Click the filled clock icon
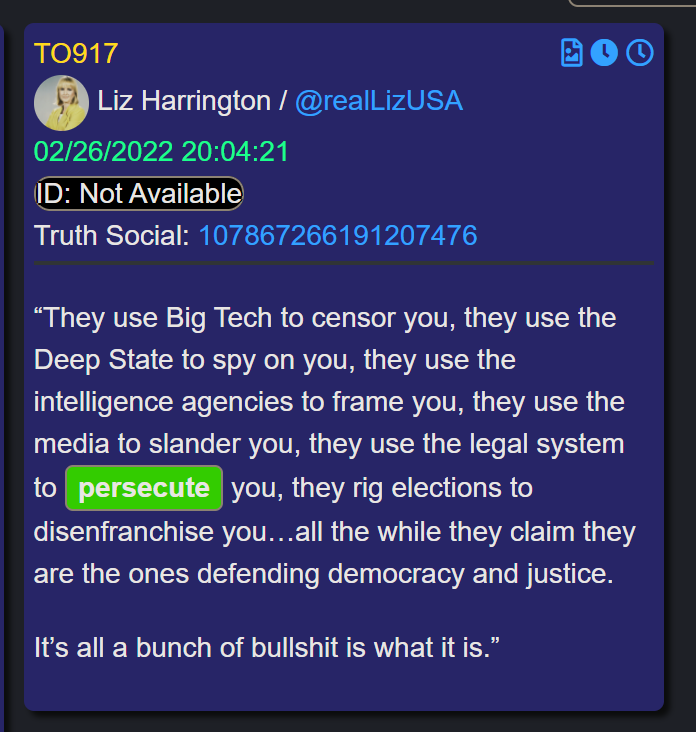 click(604, 52)
